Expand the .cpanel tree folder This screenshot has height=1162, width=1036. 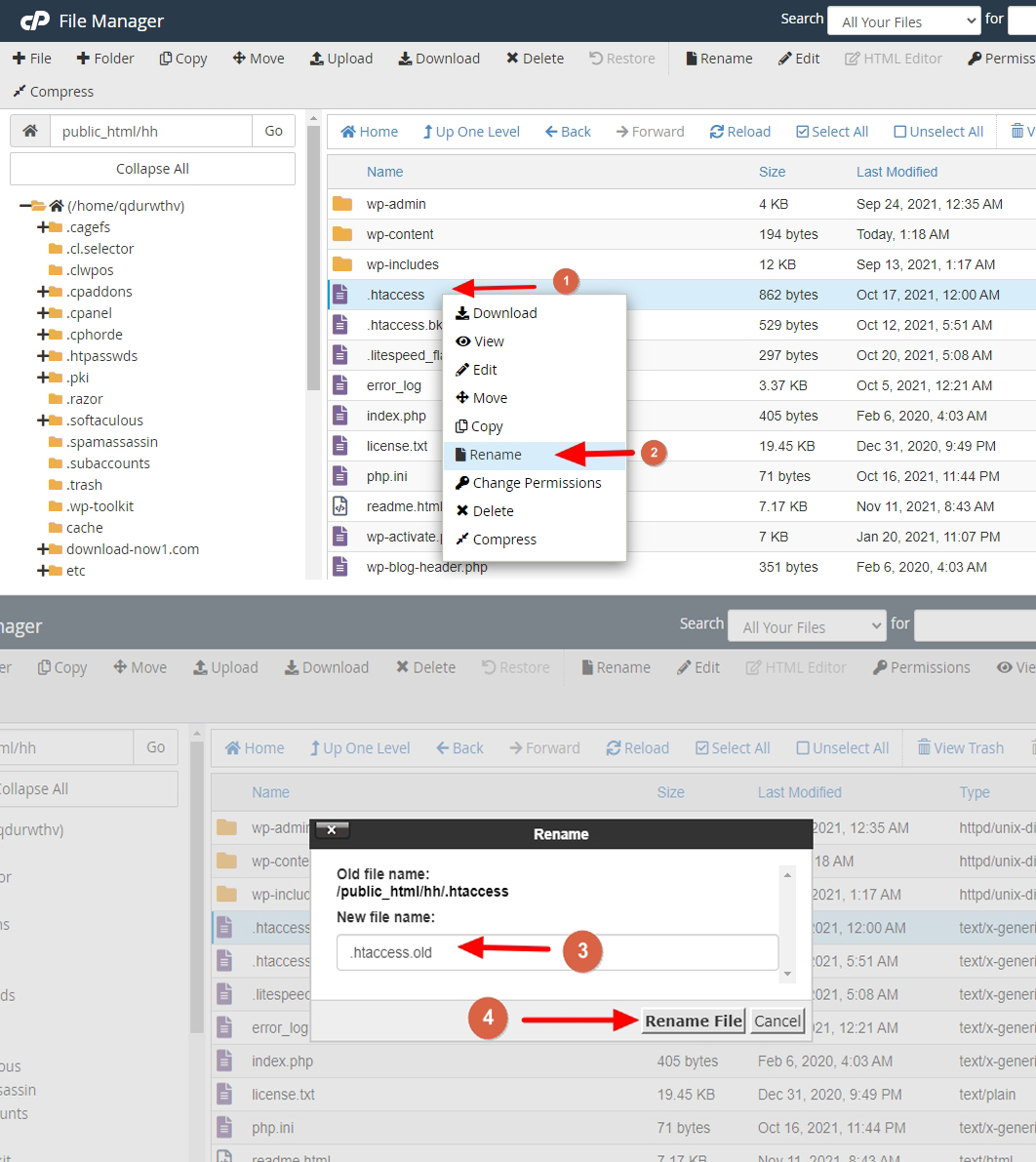pos(43,313)
